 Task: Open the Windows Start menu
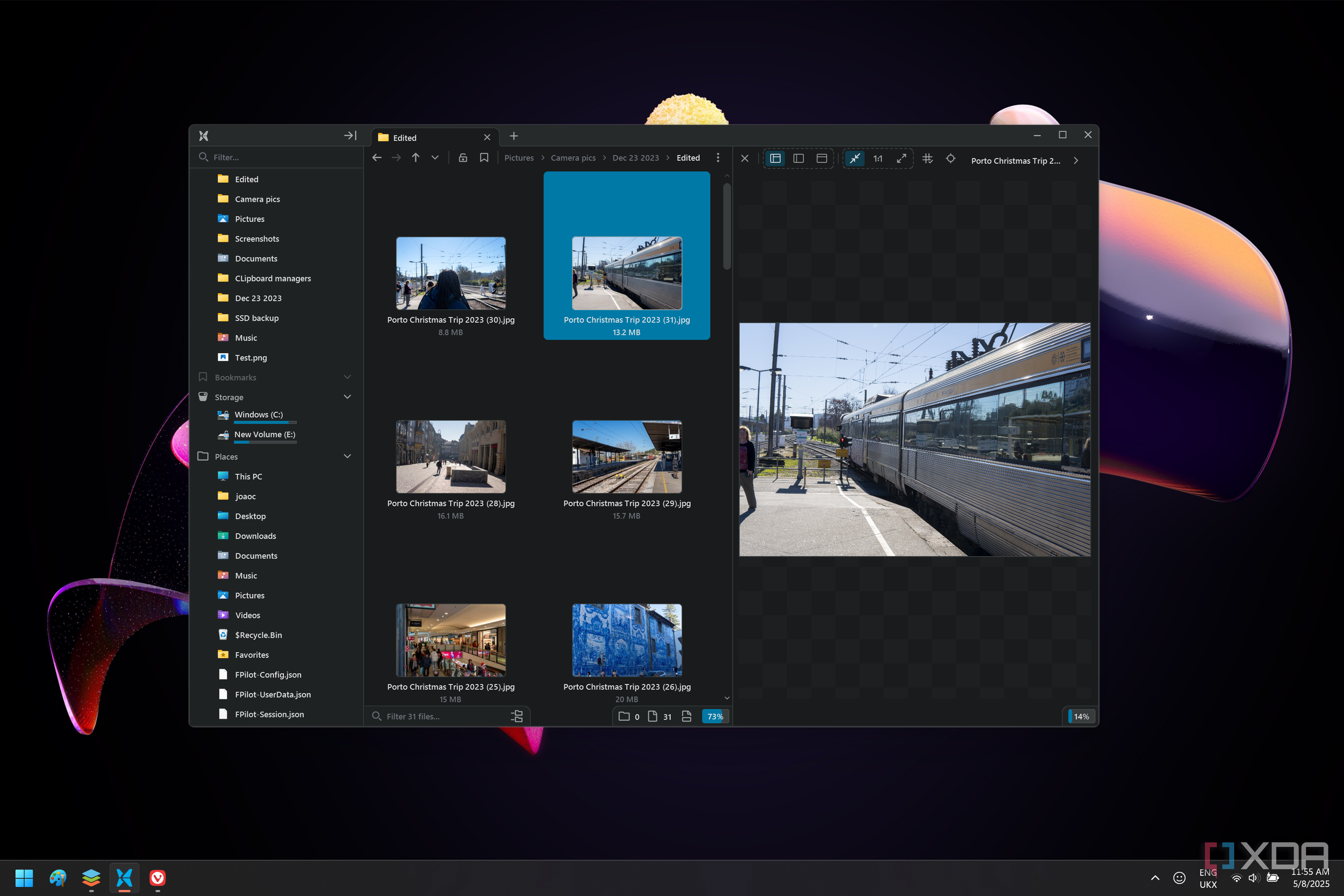tap(24, 878)
